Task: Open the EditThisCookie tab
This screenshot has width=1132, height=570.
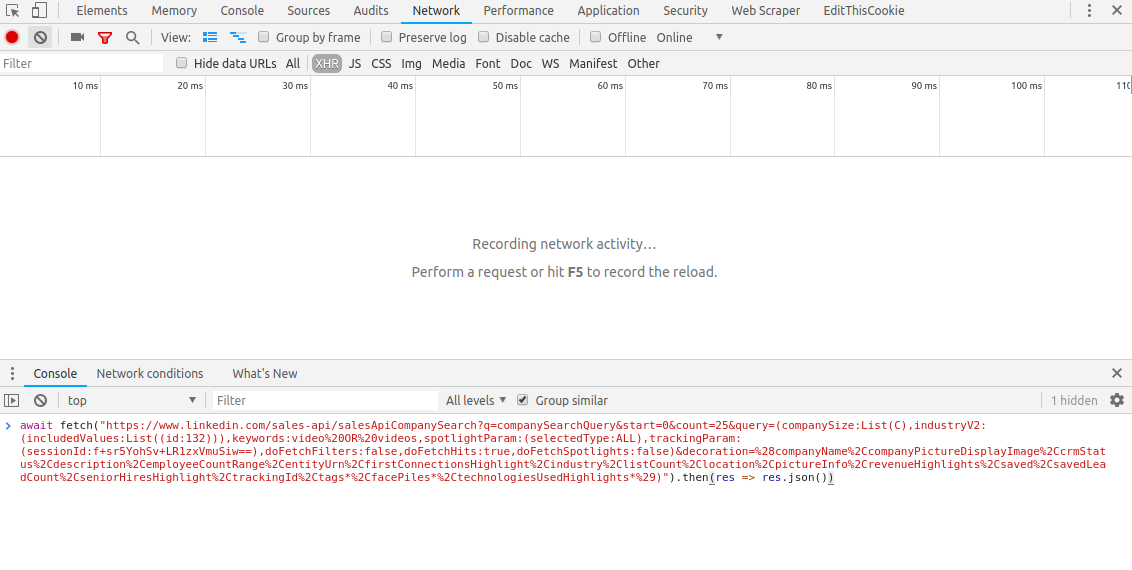Action: pyautogui.click(x=863, y=11)
